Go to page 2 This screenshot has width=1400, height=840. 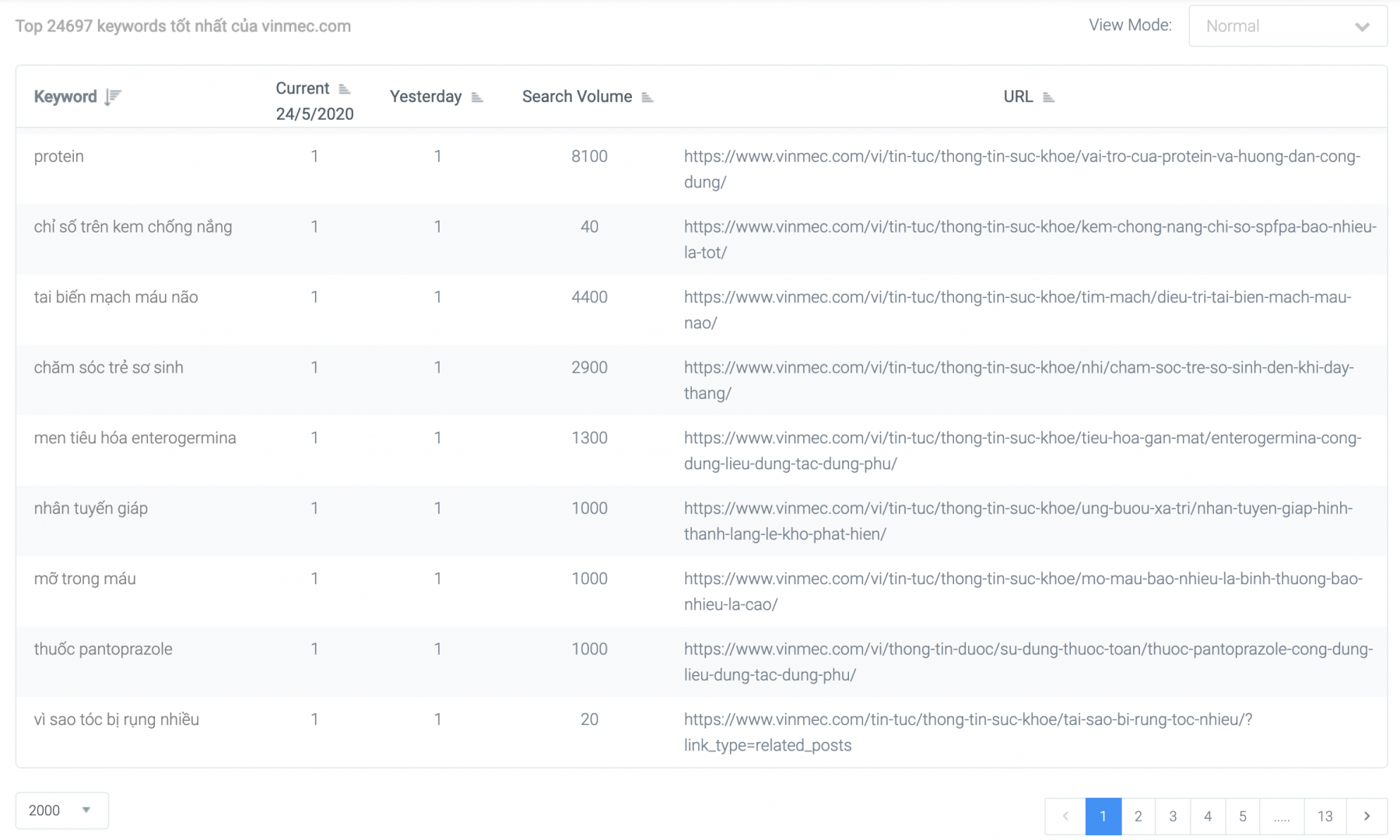coord(1138,816)
